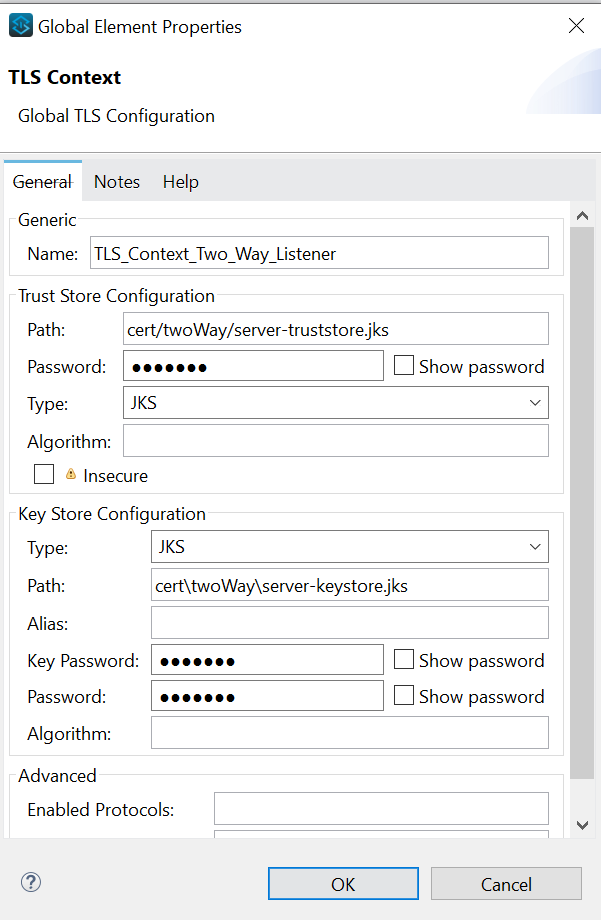Show the Trust Store password
Image resolution: width=601 pixels, height=920 pixels.
coord(404,366)
